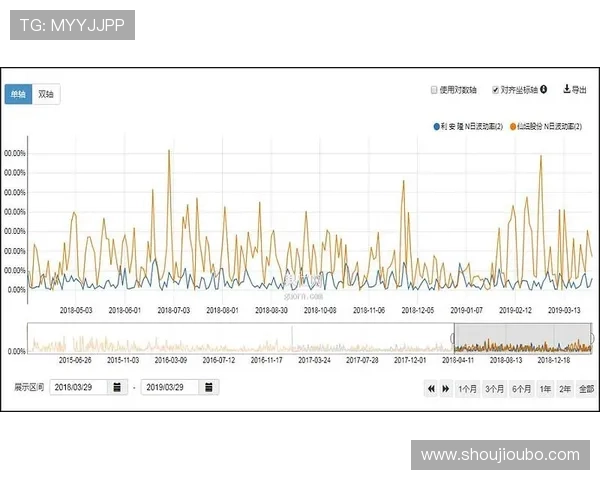Screen dimensions: 600x480
Task: Click the 展示区间 label
Action: pyautogui.click(x=29, y=387)
